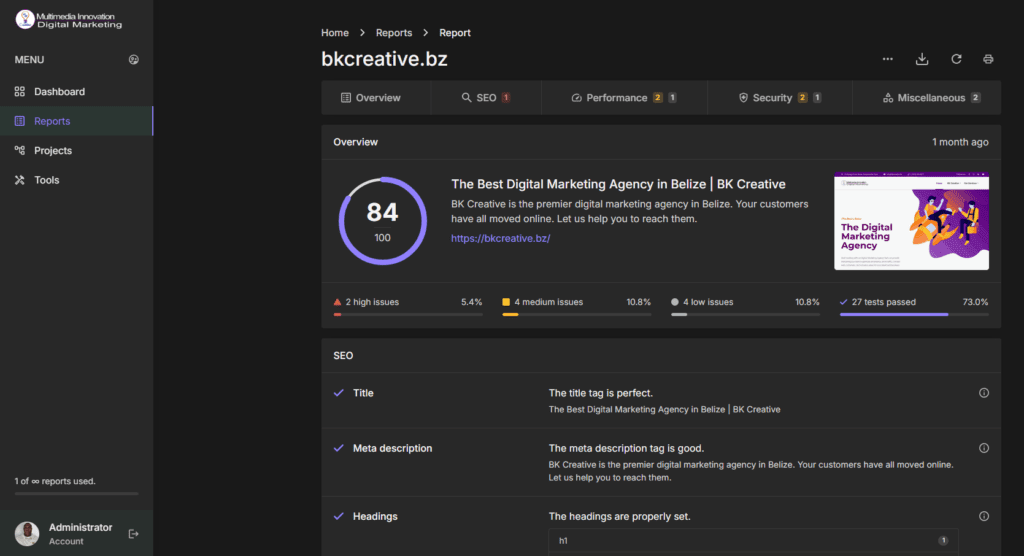Go to Reports in the breadcrumb
The height and width of the screenshot is (556, 1024).
tap(394, 33)
